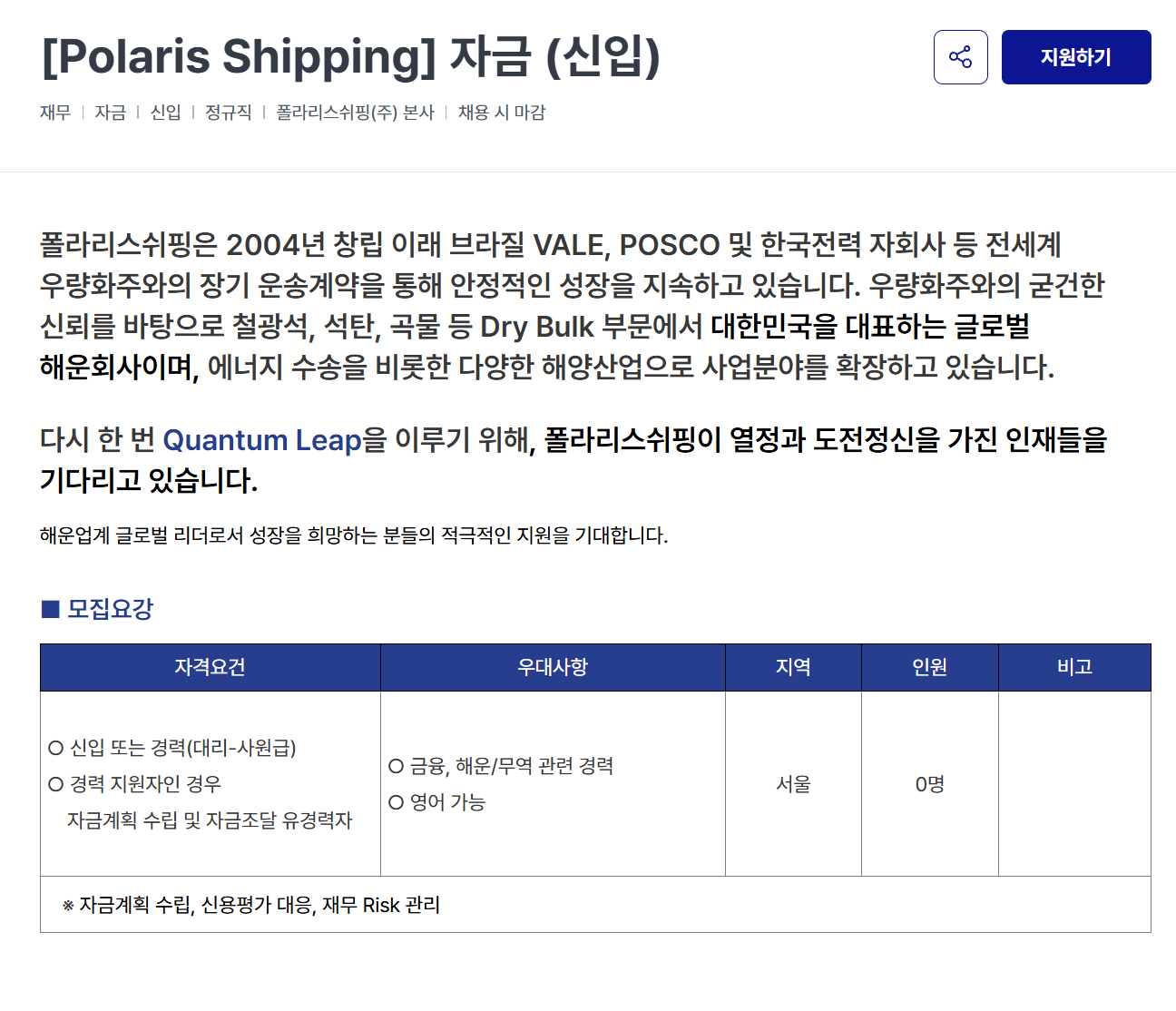Click the 우대사항 column header
This screenshot has width=1176, height=1011.
(x=553, y=667)
